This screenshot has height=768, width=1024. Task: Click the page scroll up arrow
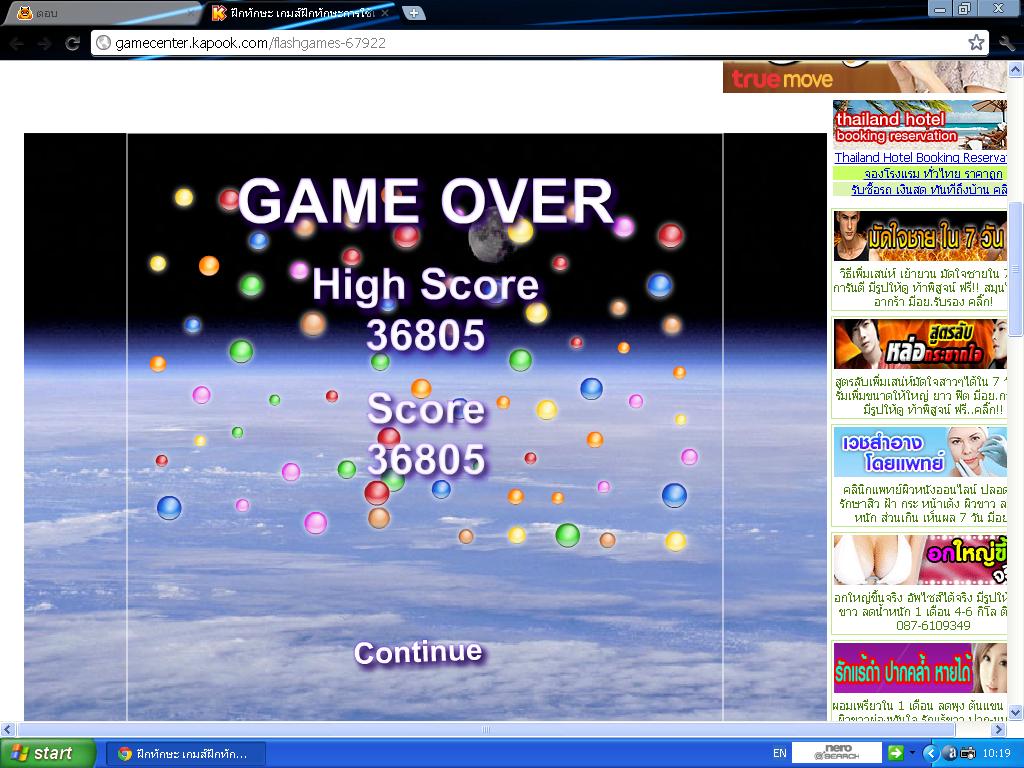point(1016,68)
